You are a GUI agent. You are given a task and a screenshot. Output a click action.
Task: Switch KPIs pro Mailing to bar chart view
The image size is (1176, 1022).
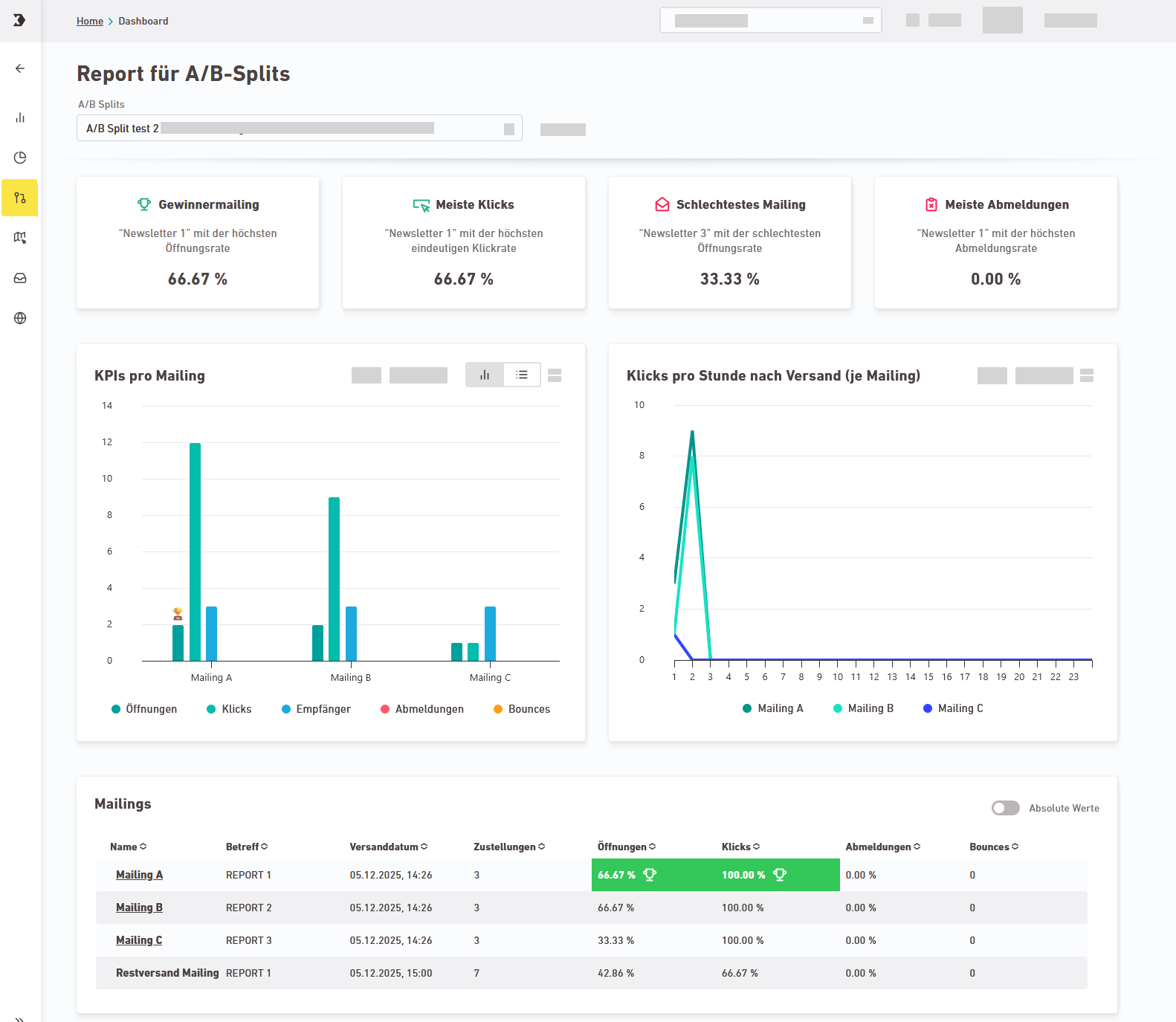click(485, 375)
